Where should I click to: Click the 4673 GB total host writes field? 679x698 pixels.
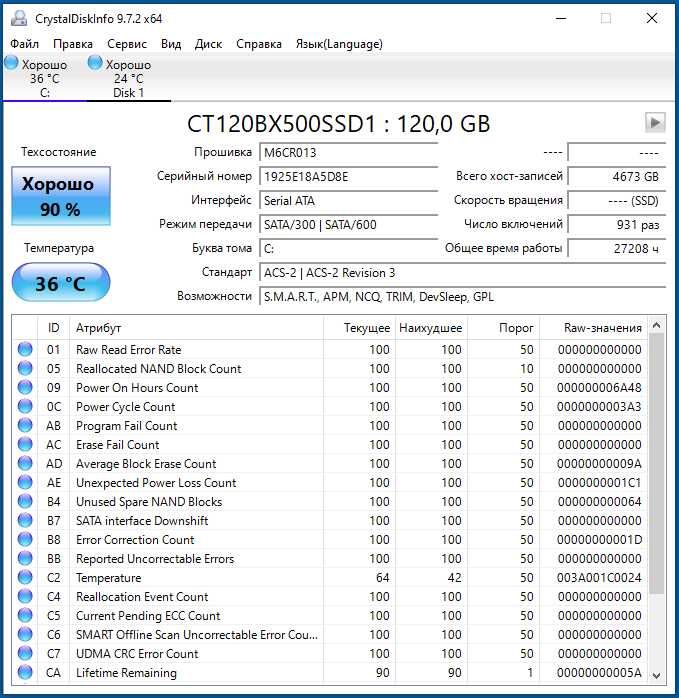tap(617, 177)
